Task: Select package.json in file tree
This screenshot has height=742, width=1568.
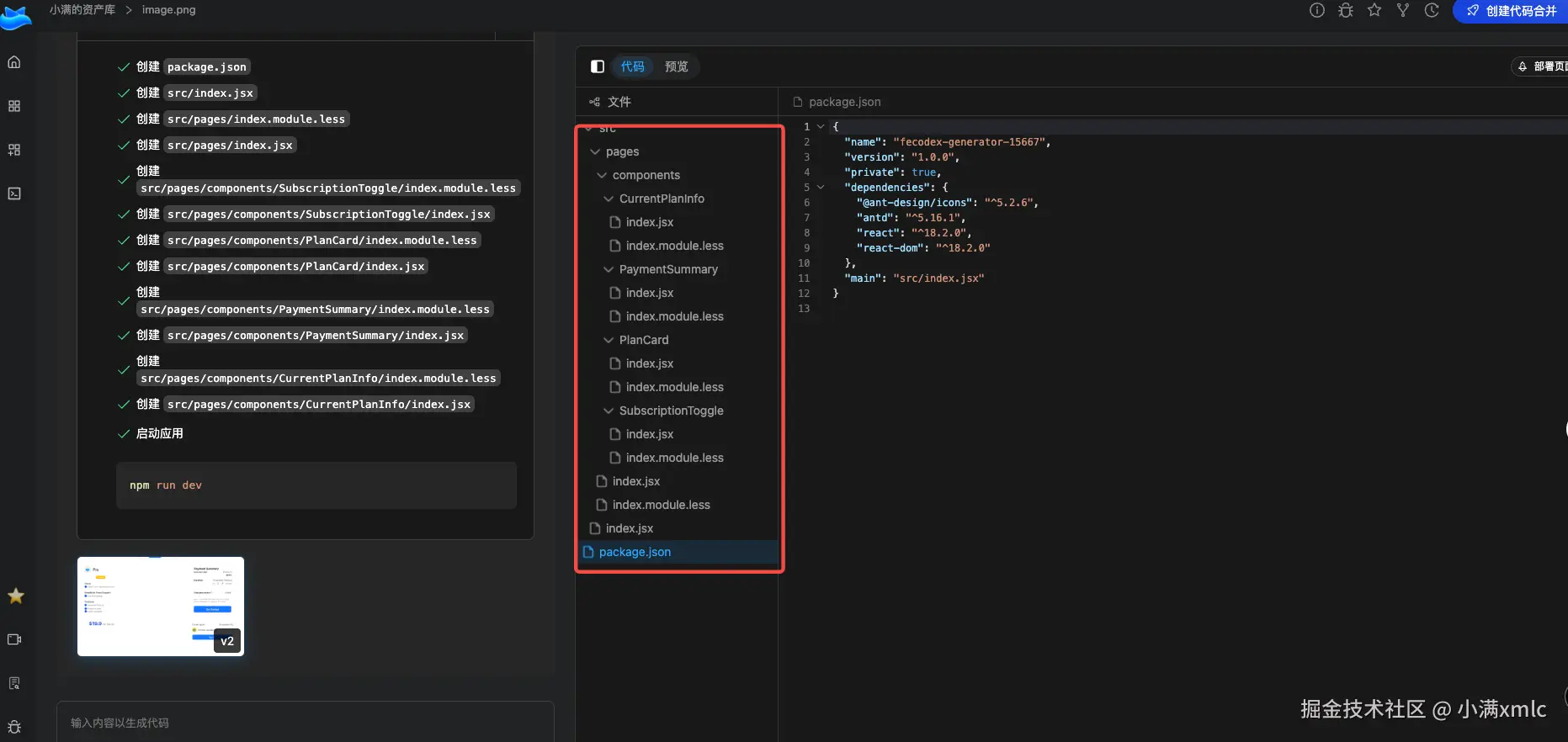Action: (x=678, y=552)
